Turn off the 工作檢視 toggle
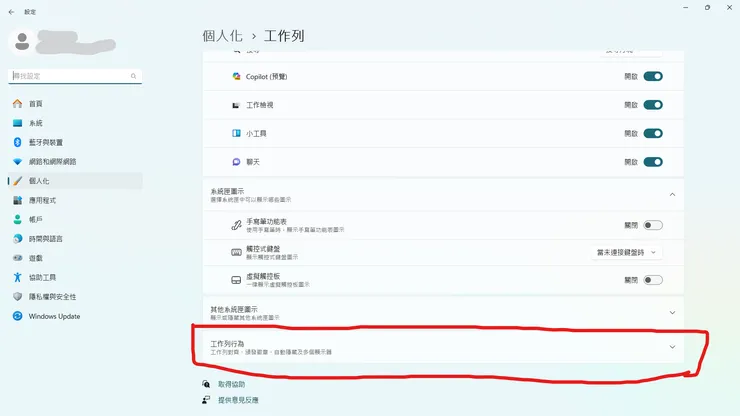Screen dimensions: 740x416 point(653,105)
